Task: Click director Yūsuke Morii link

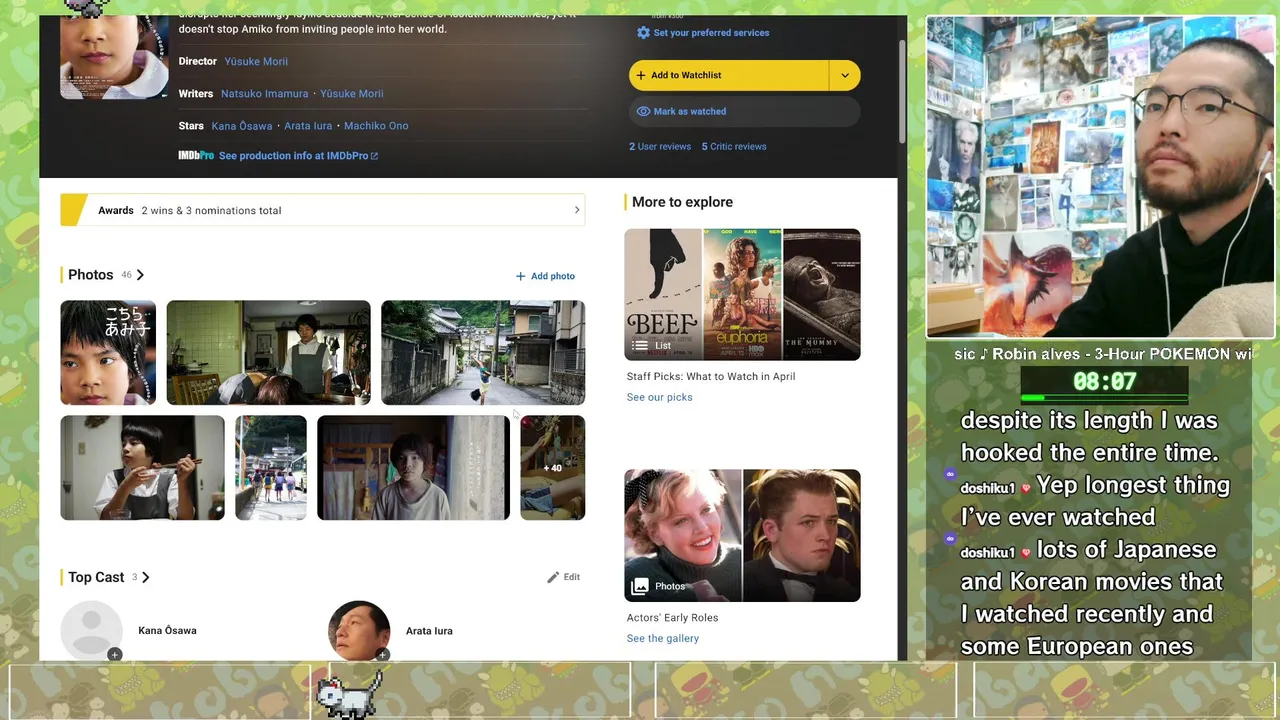Action: click(x=256, y=61)
